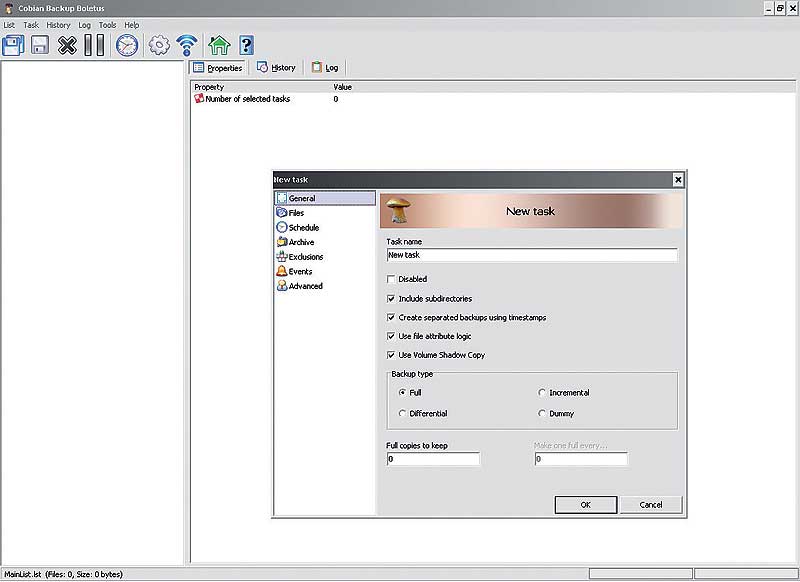This screenshot has width=800, height=582.
Task: Uncheck Include subdirectories
Action: [391, 298]
